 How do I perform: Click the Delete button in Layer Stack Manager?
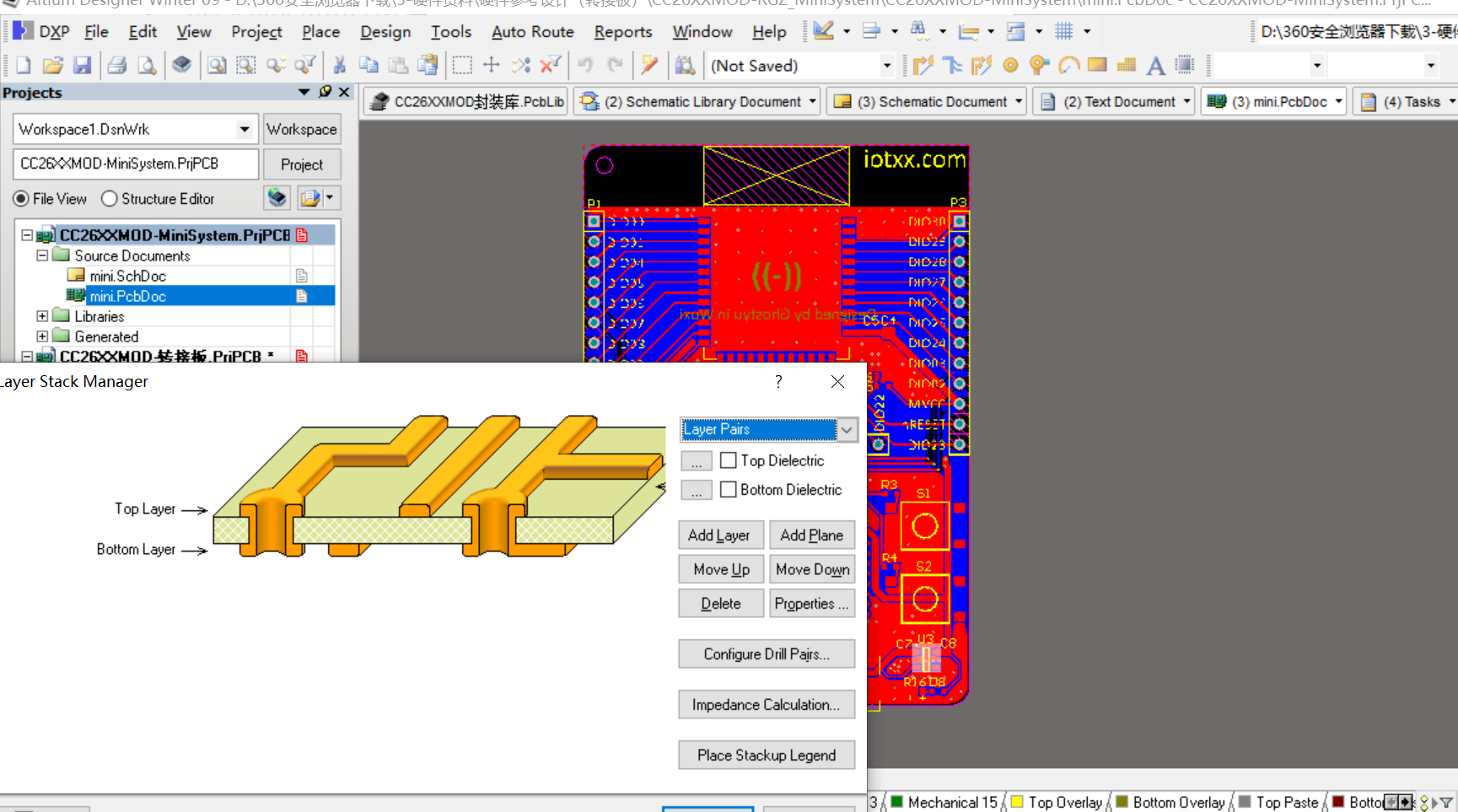pyautogui.click(x=721, y=604)
